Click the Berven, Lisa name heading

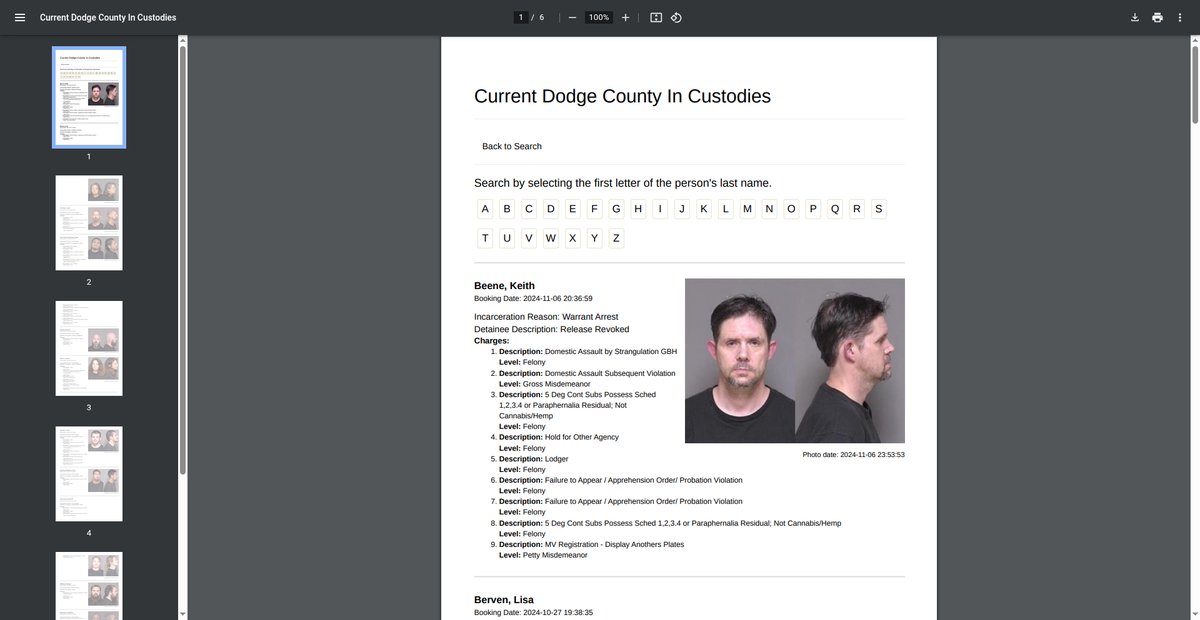click(504, 600)
